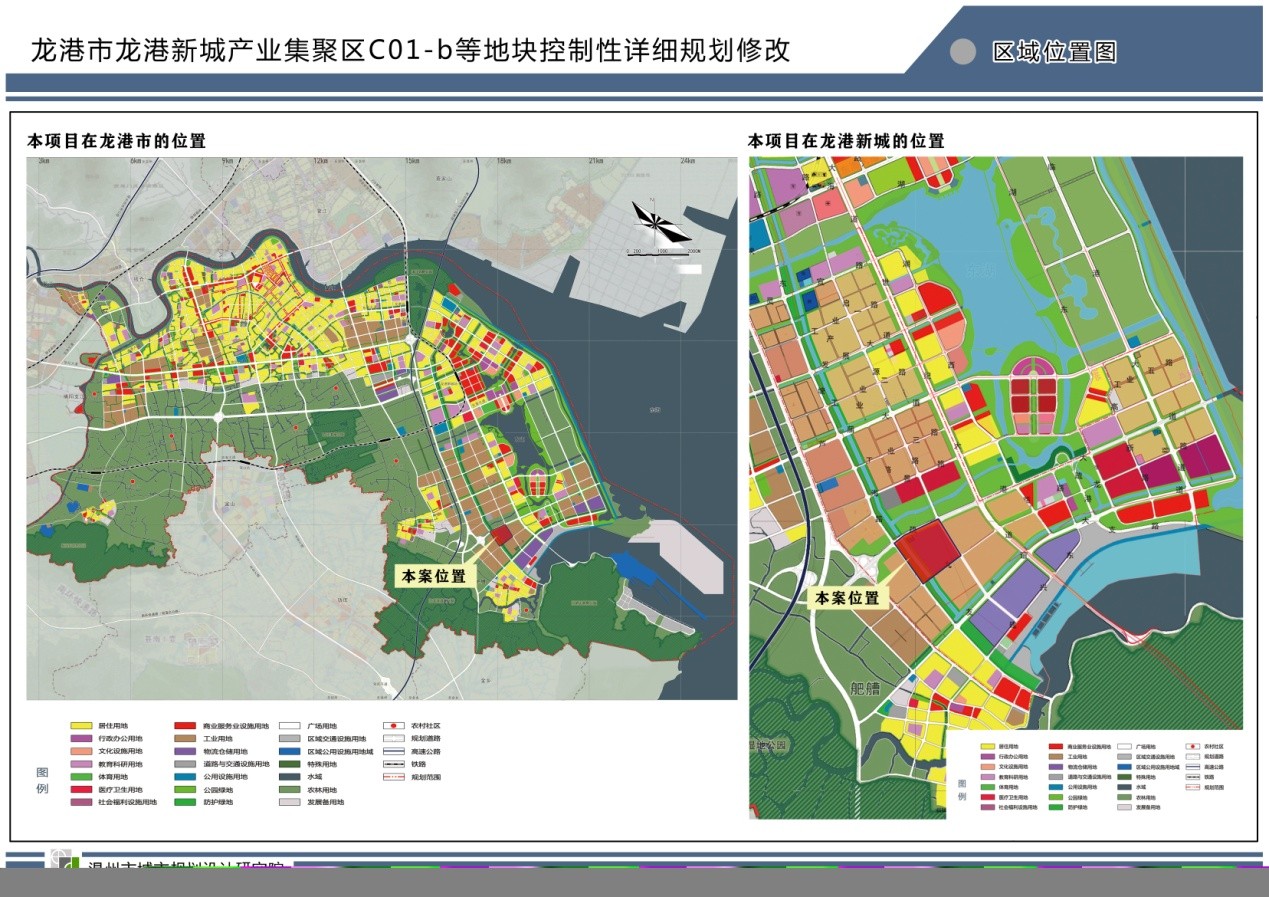Click the dark 水域 swatch in left legend
The image size is (1269, 897).
pyautogui.click(x=290, y=777)
